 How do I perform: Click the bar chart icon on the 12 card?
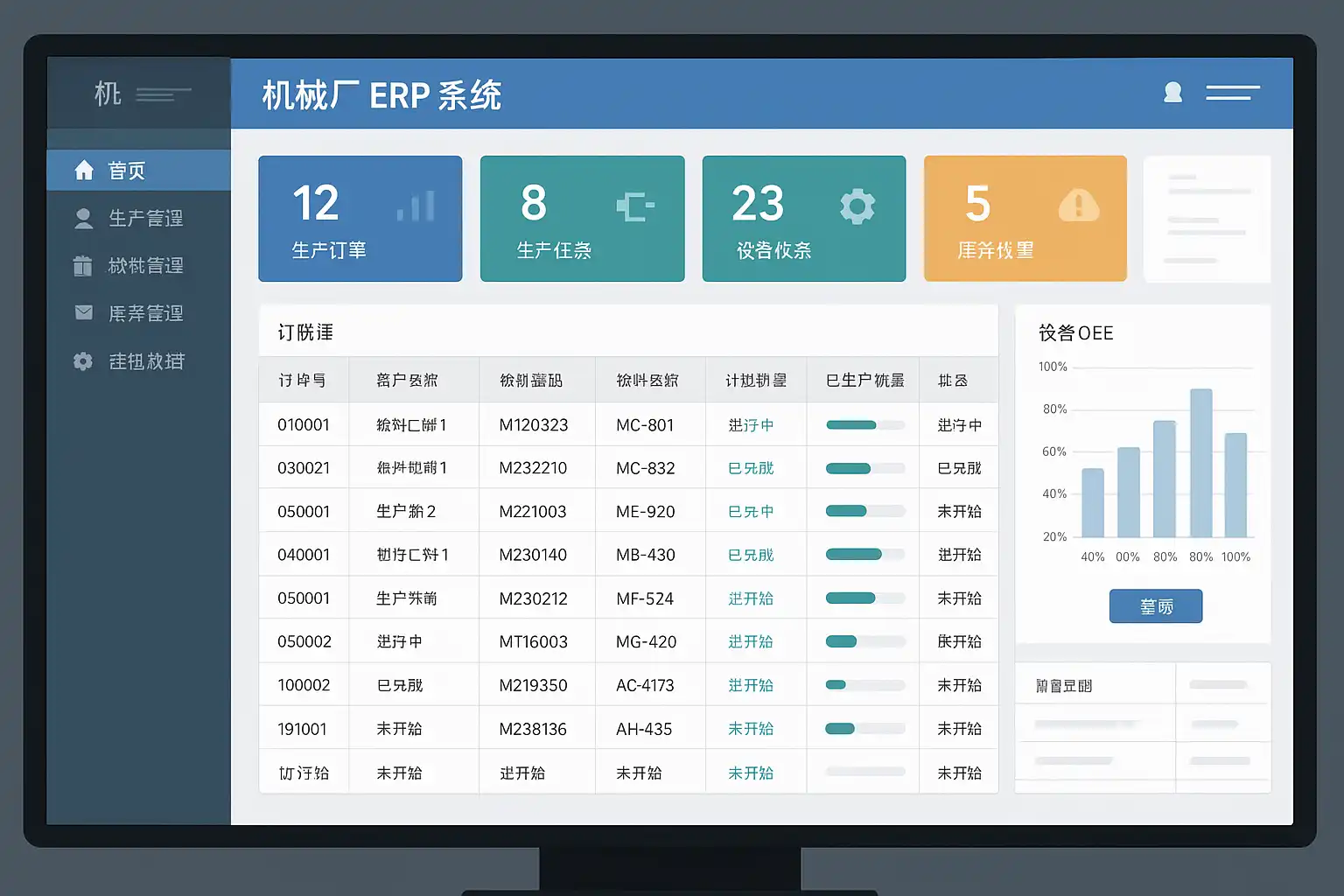click(416, 206)
